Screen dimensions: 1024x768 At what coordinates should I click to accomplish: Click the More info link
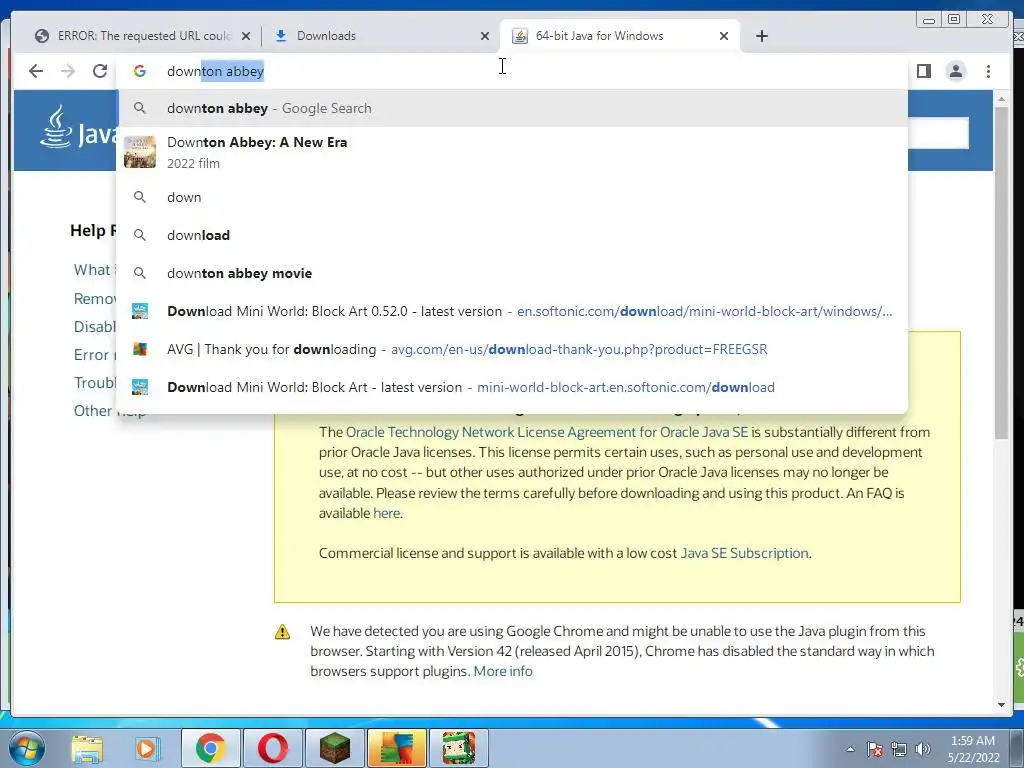point(503,671)
